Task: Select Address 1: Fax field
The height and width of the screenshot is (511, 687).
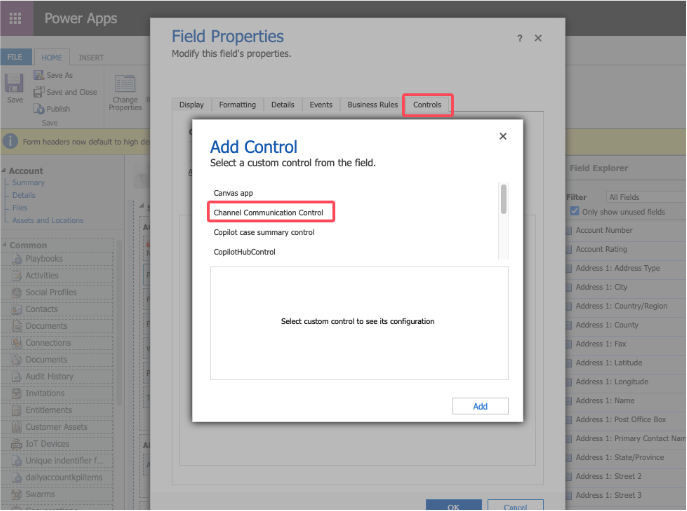Action: click(601, 344)
